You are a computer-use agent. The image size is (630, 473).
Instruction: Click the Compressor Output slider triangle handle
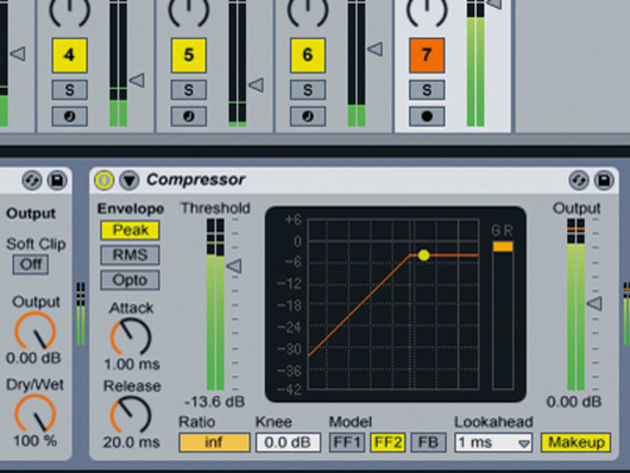[595, 303]
